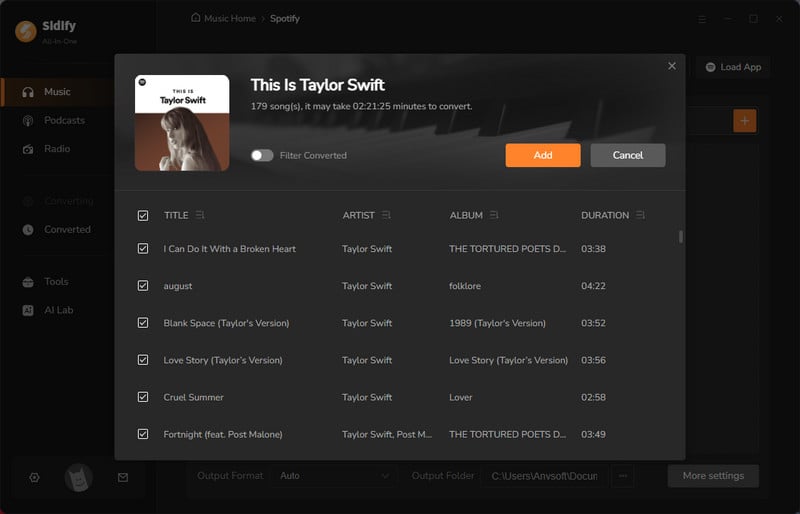Sort list by the TITLE sort icon
This screenshot has width=800, height=514.
point(200,215)
